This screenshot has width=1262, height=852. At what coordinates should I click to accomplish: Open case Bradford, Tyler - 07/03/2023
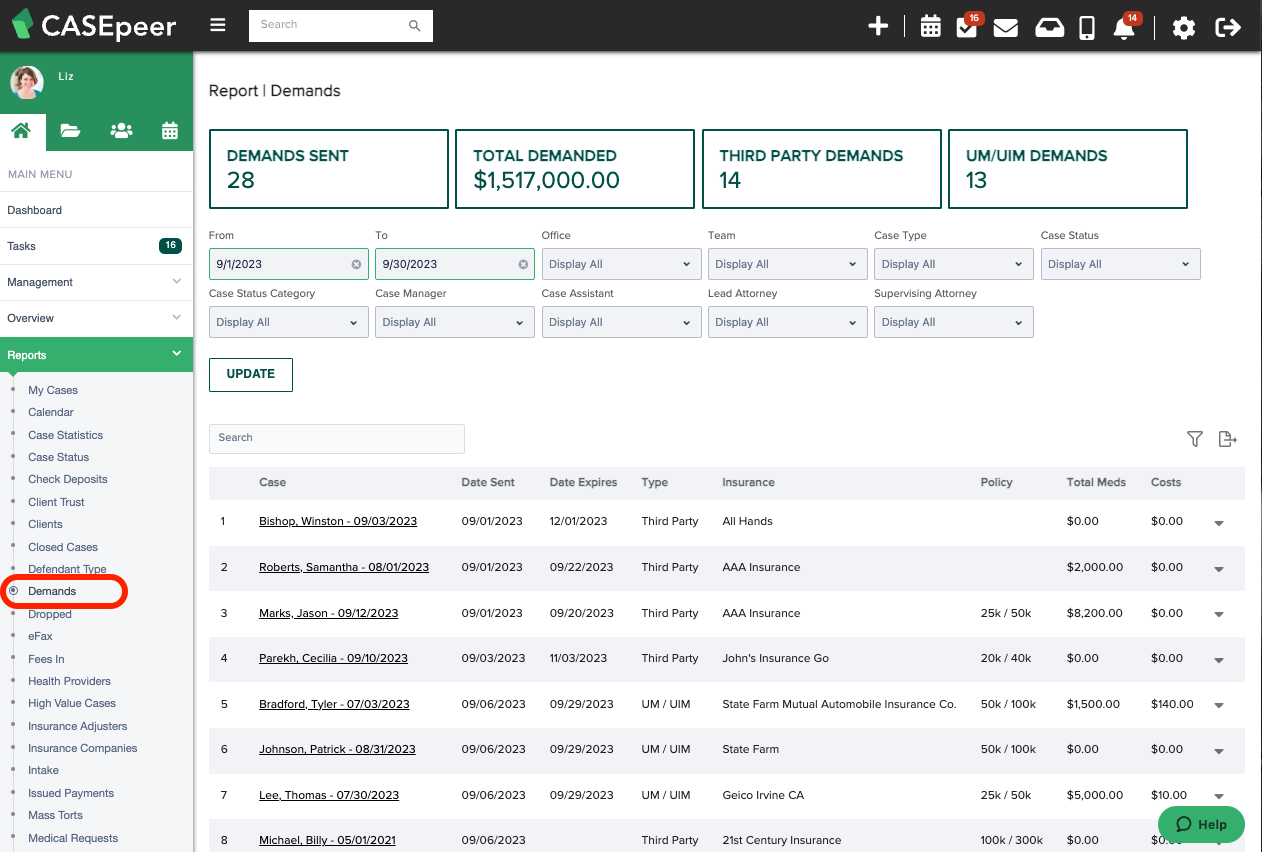[x=334, y=704]
